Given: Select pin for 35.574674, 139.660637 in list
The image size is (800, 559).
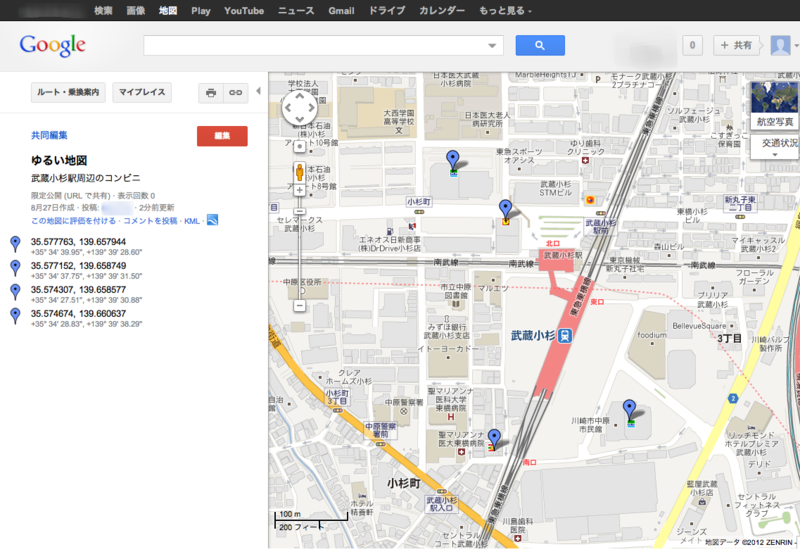Looking at the screenshot, I should [x=15, y=316].
